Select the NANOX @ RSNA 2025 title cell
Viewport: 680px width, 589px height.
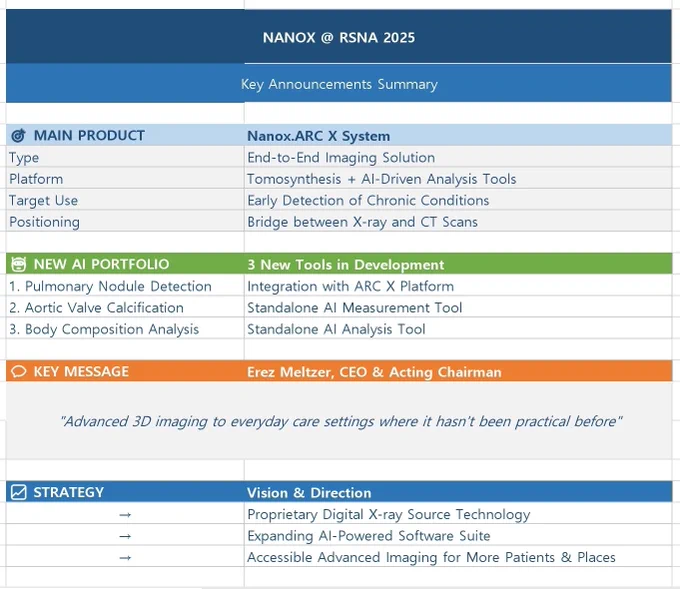point(339,37)
